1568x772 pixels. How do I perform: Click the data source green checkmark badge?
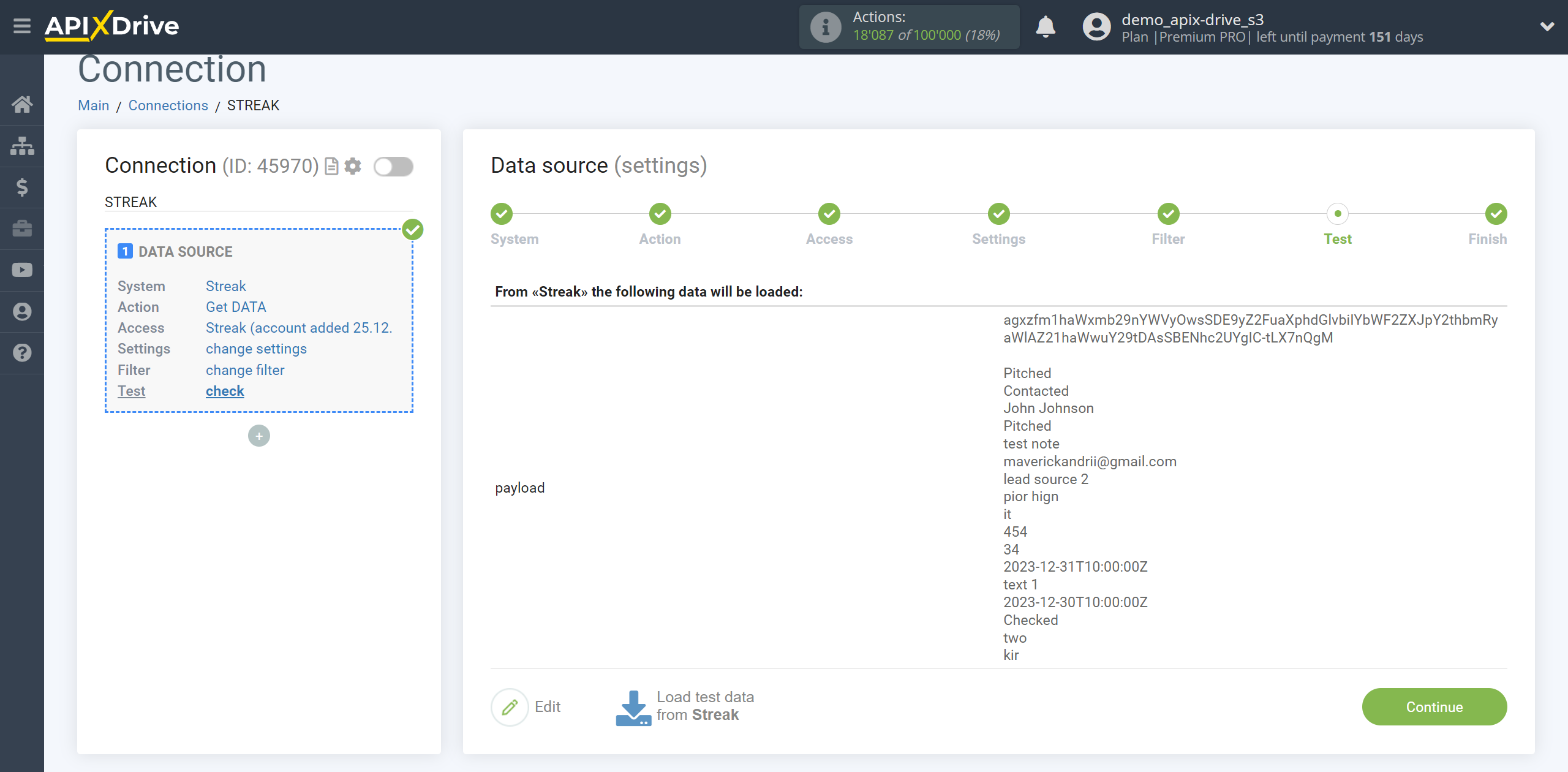[413, 230]
